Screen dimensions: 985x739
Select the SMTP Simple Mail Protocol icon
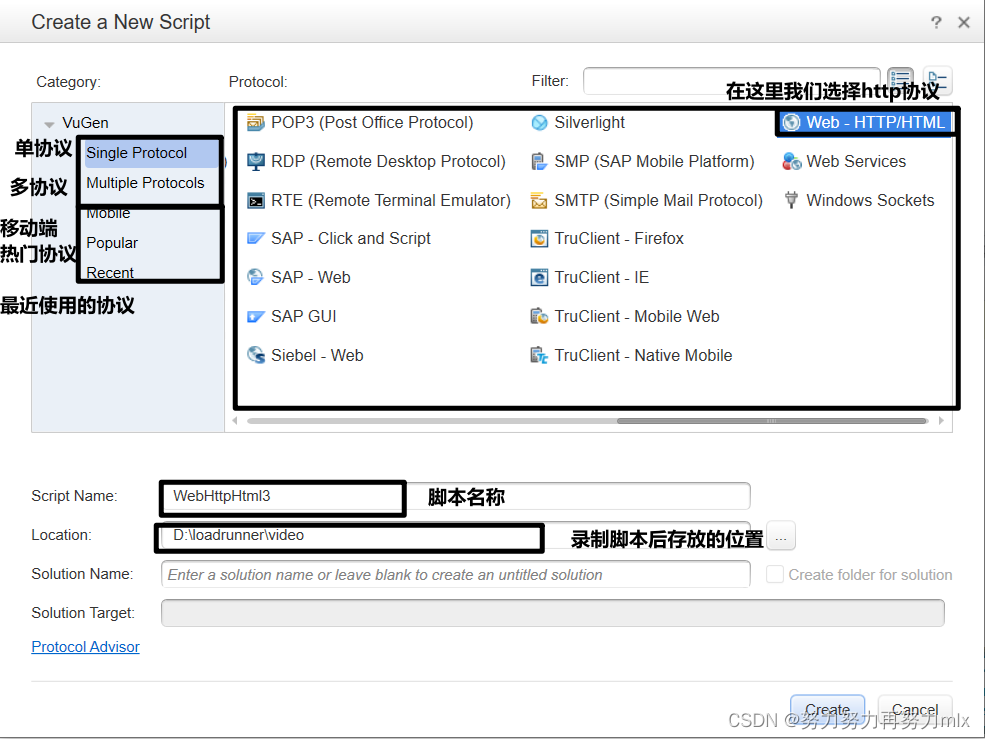(x=540, y=200)
